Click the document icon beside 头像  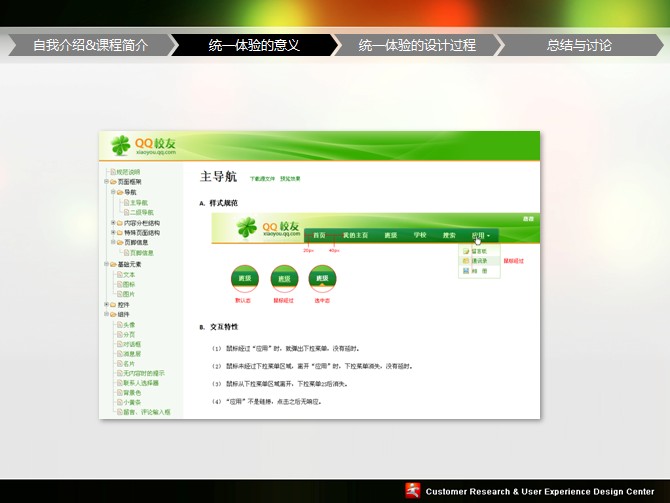pos(120,325)
